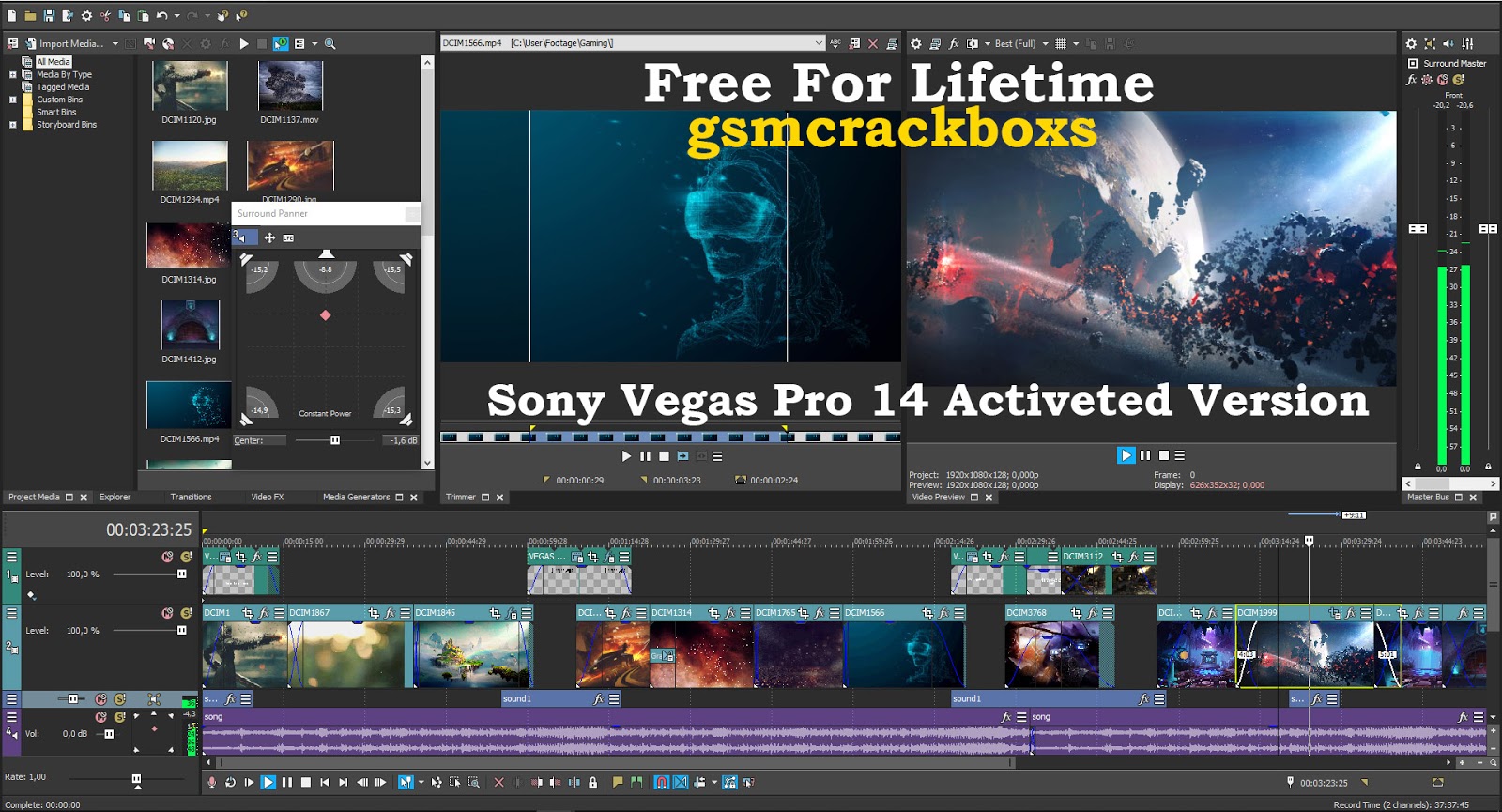Mute video track 1
The height and width of the screenshot is (812, 1502).
[x=168, y=557]
